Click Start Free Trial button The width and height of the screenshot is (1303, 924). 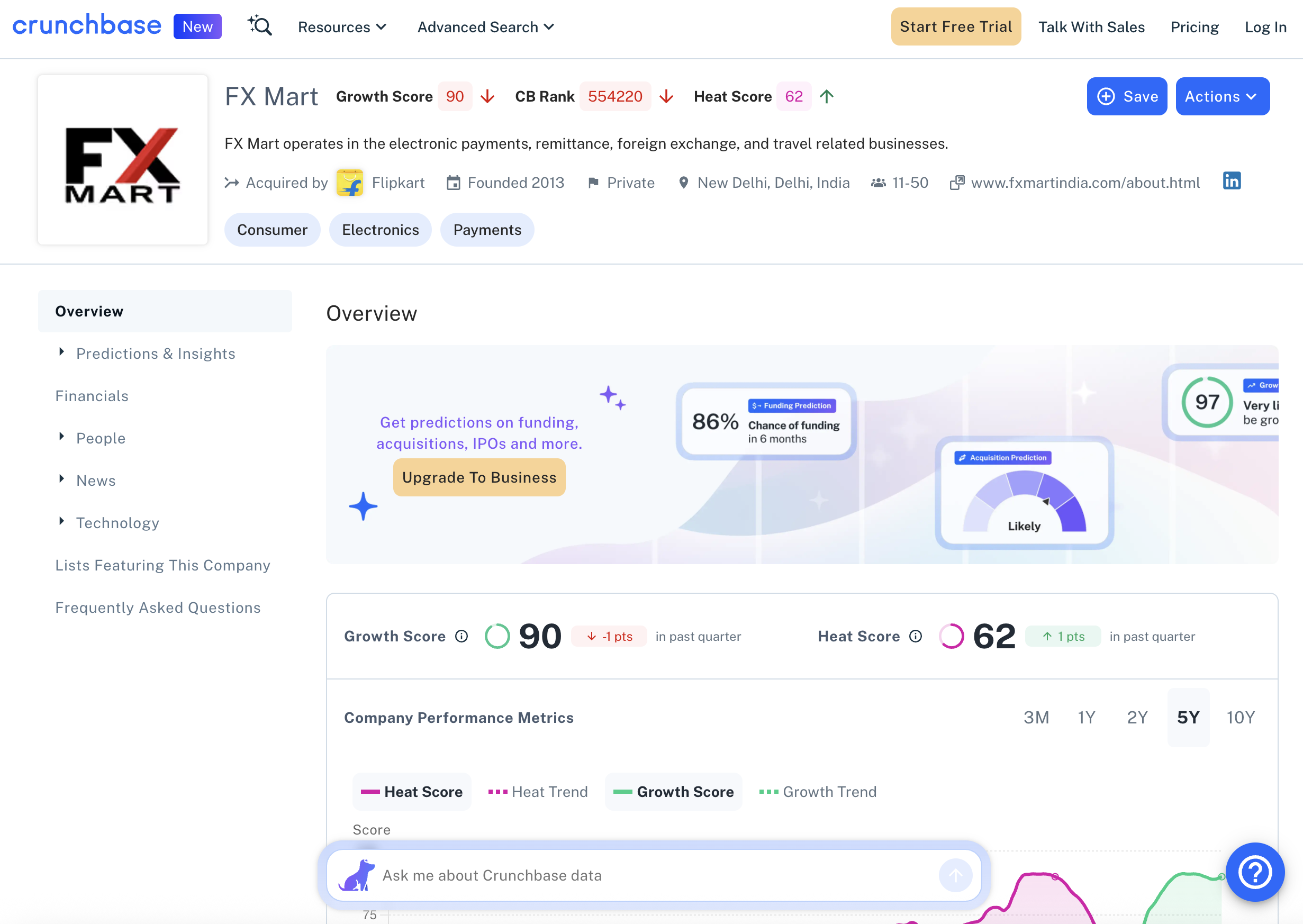click(x=955, y=26)
